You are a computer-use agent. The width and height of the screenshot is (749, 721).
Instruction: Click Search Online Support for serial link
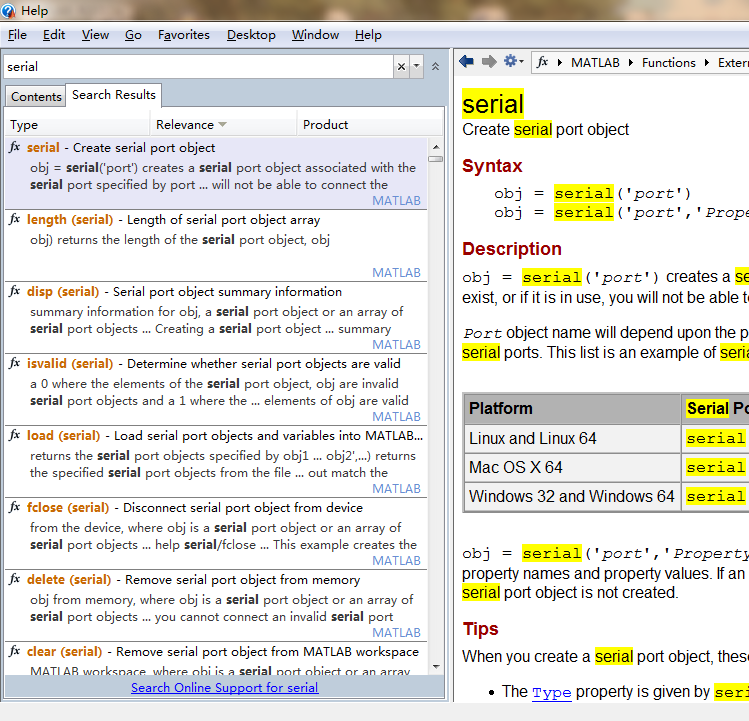tap(224, 688)
